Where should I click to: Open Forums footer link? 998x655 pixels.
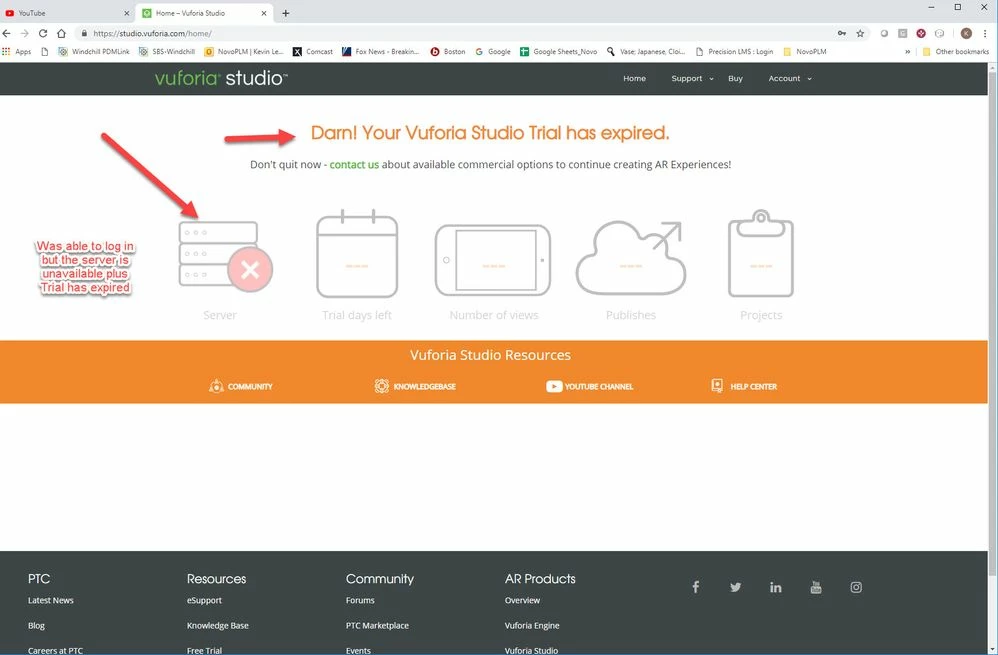(x=360, y=600)
